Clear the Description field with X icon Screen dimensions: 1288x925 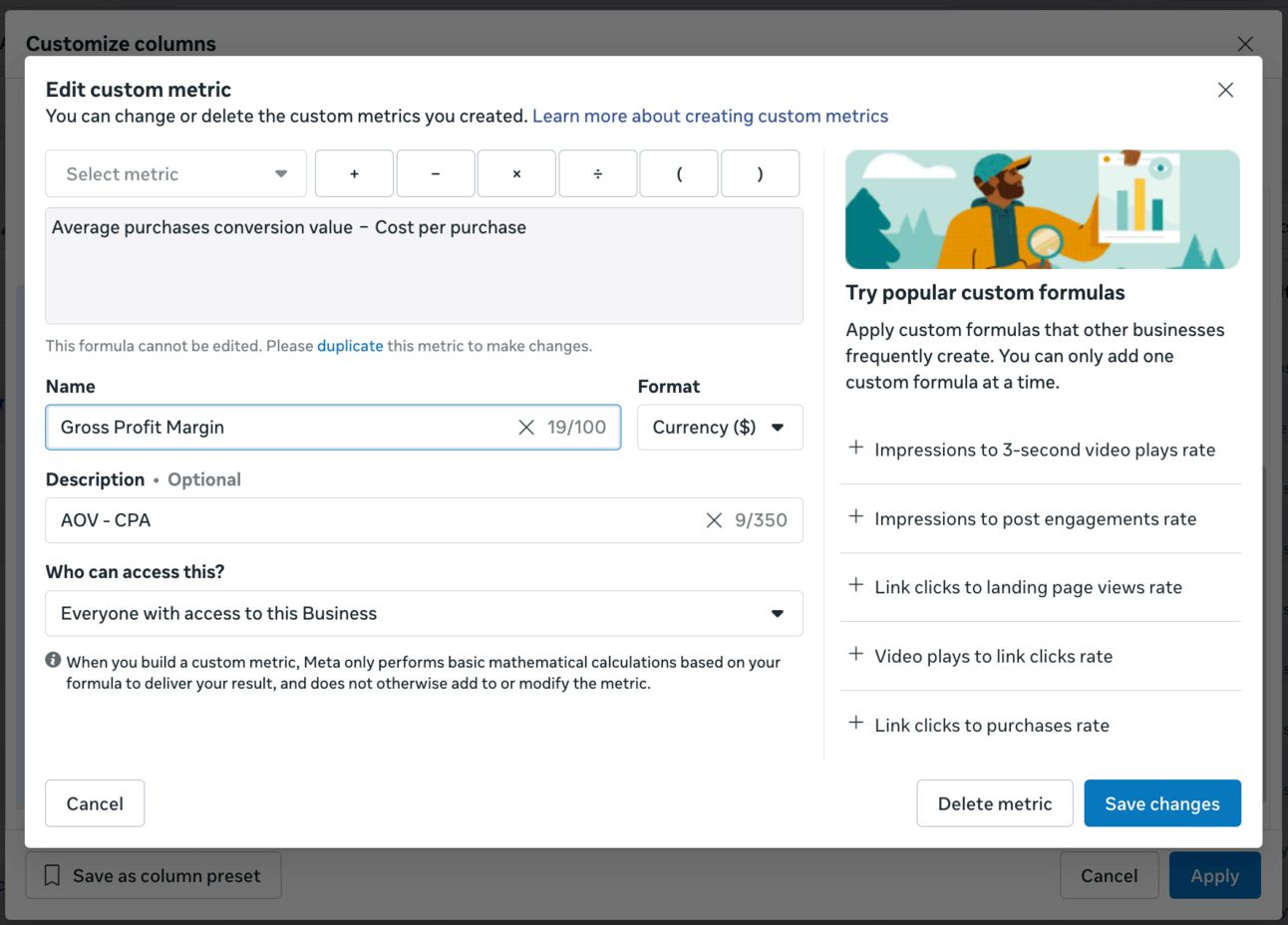pyautogui.click(x=714, y=520)
